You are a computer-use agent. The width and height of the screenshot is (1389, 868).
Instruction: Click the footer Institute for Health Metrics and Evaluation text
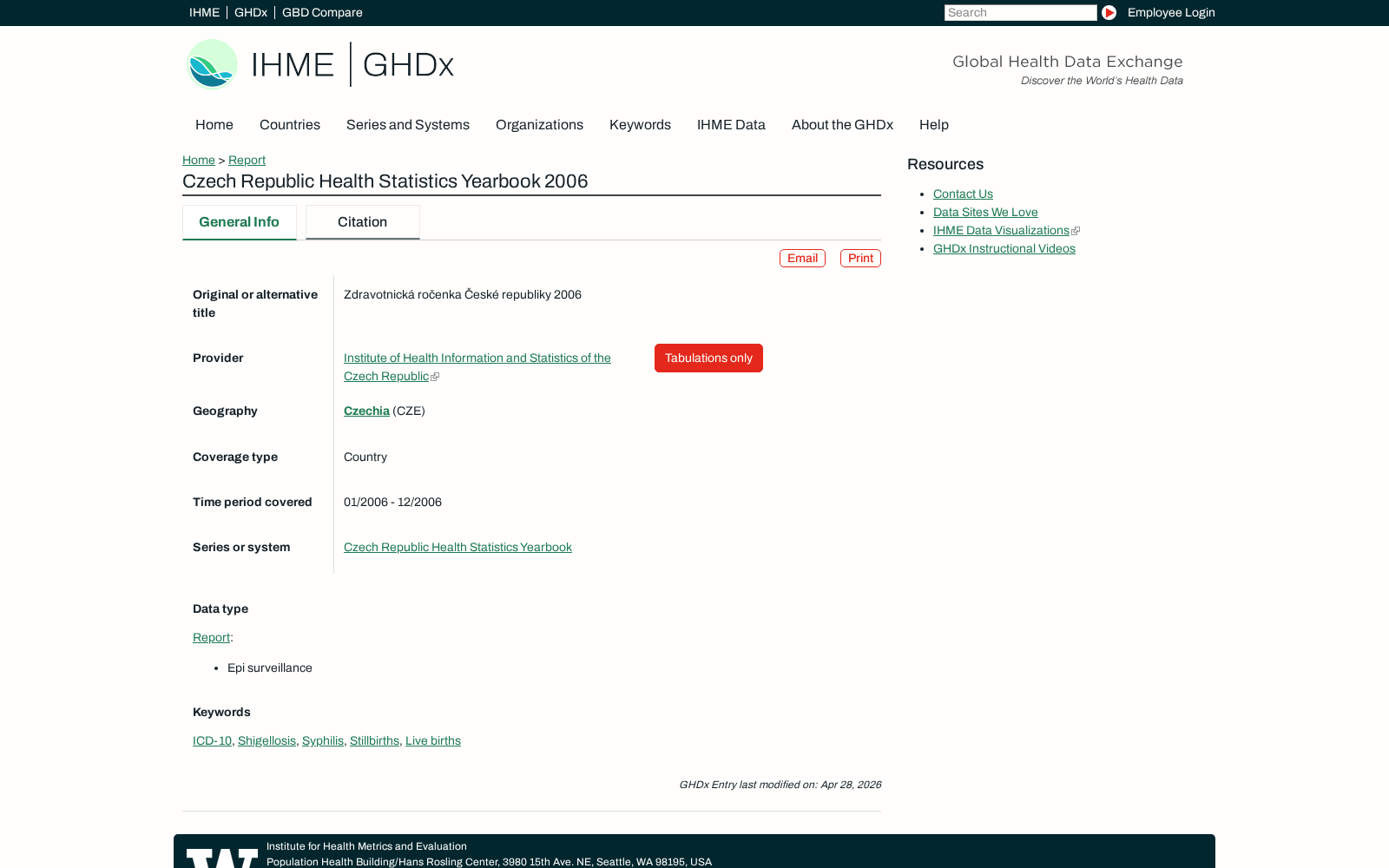(366, 846)
